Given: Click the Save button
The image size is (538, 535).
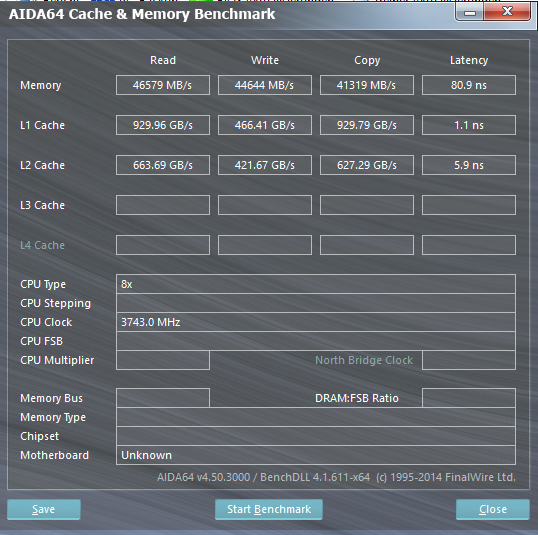Looking at the screenshot, I should (x=44, y=509).
